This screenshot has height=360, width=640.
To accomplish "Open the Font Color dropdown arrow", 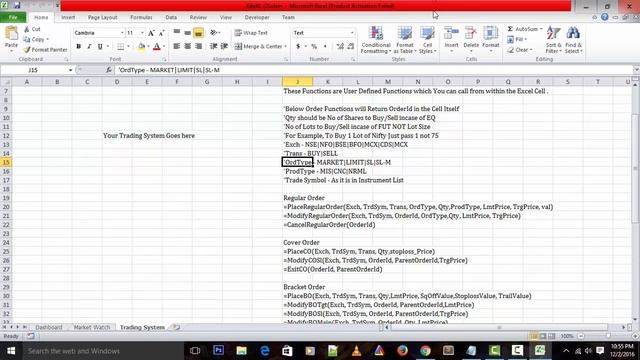I will pos(164,47).
